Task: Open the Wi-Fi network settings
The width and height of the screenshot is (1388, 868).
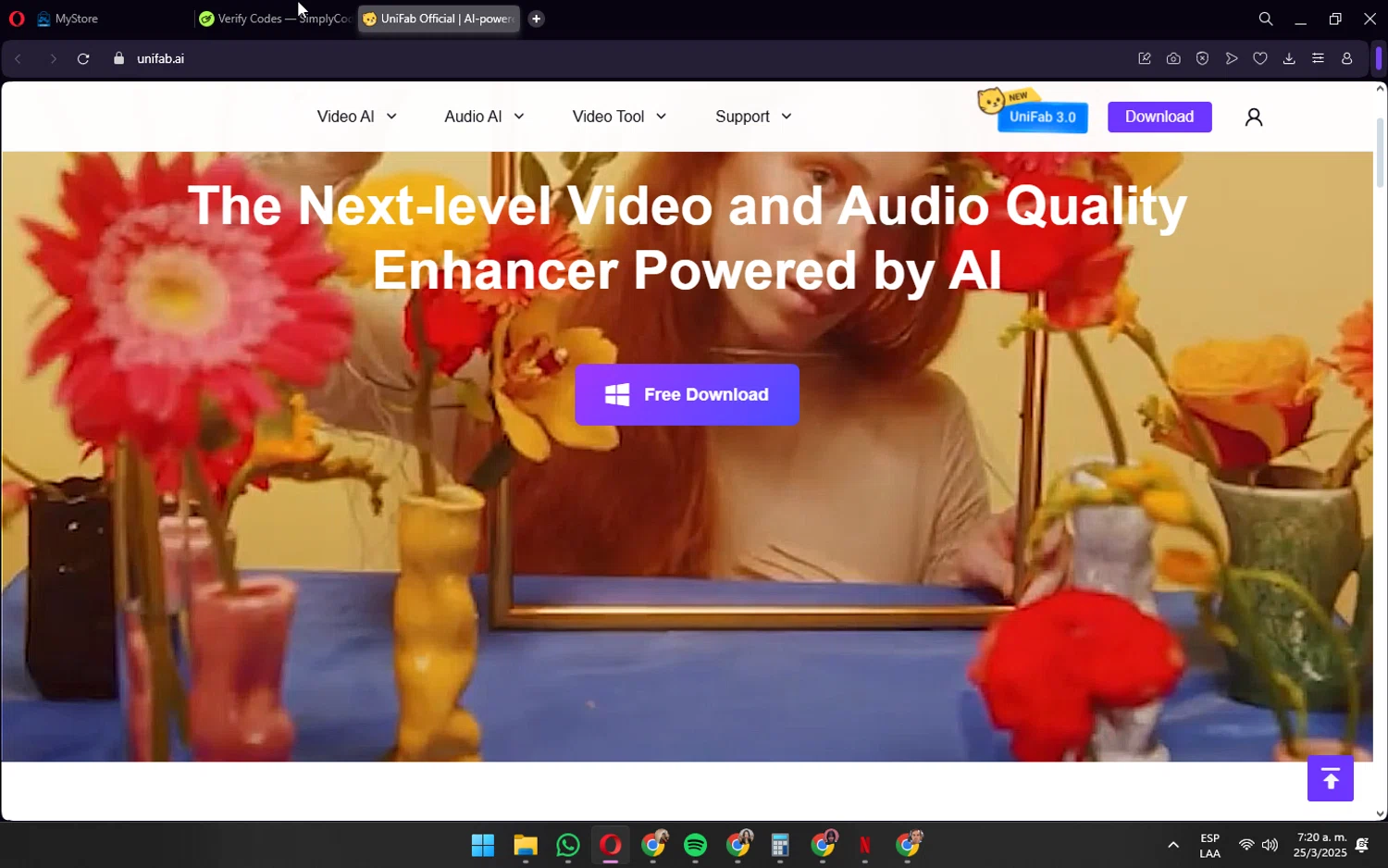Action: point(1246,845)
